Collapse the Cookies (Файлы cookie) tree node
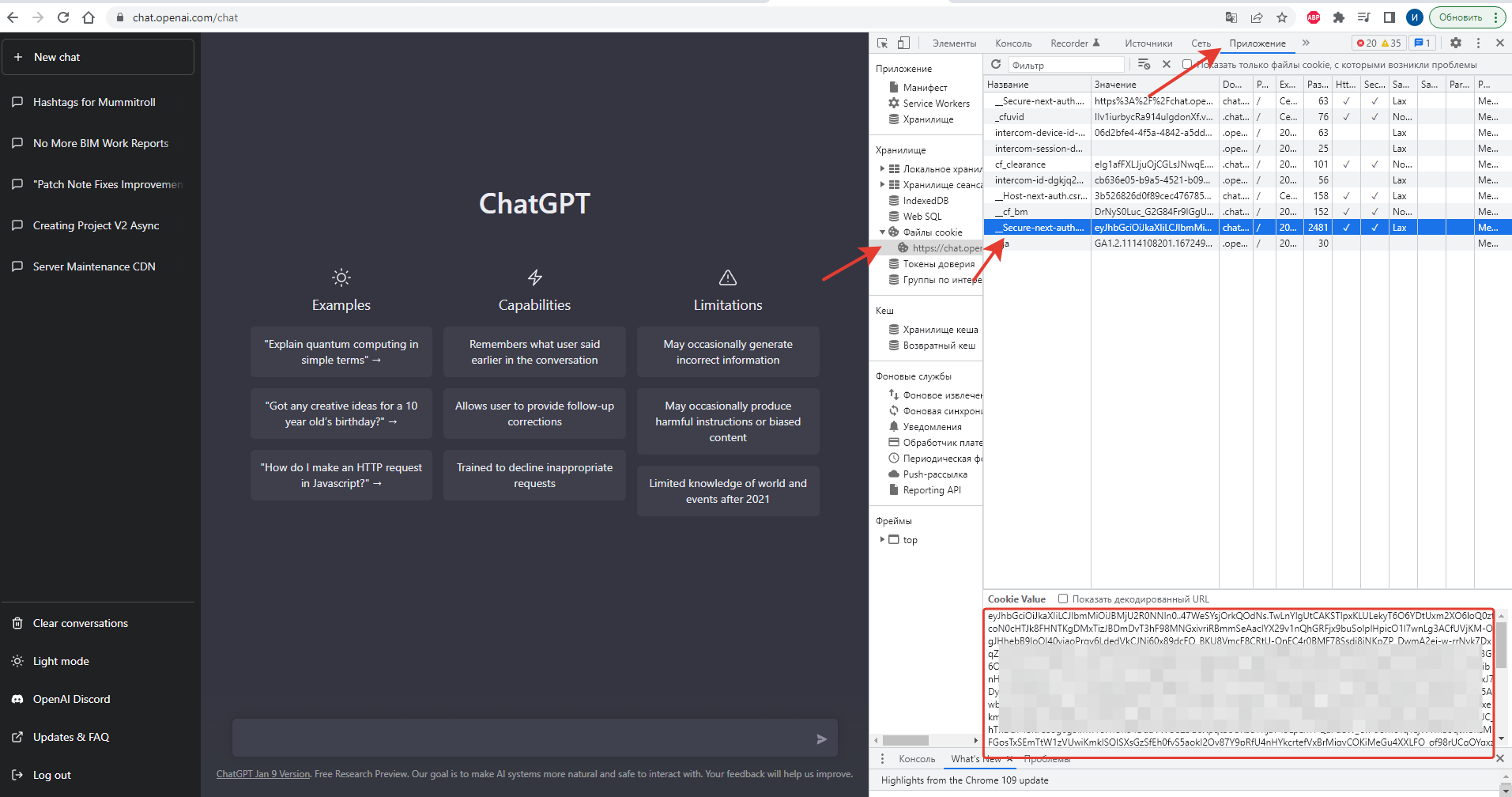 point(883,232)
